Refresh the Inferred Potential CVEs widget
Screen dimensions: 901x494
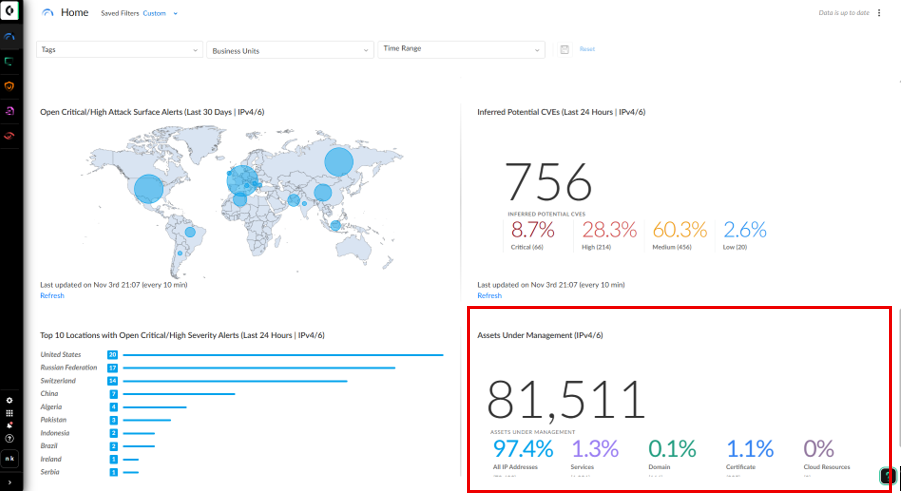coord(489,296)
